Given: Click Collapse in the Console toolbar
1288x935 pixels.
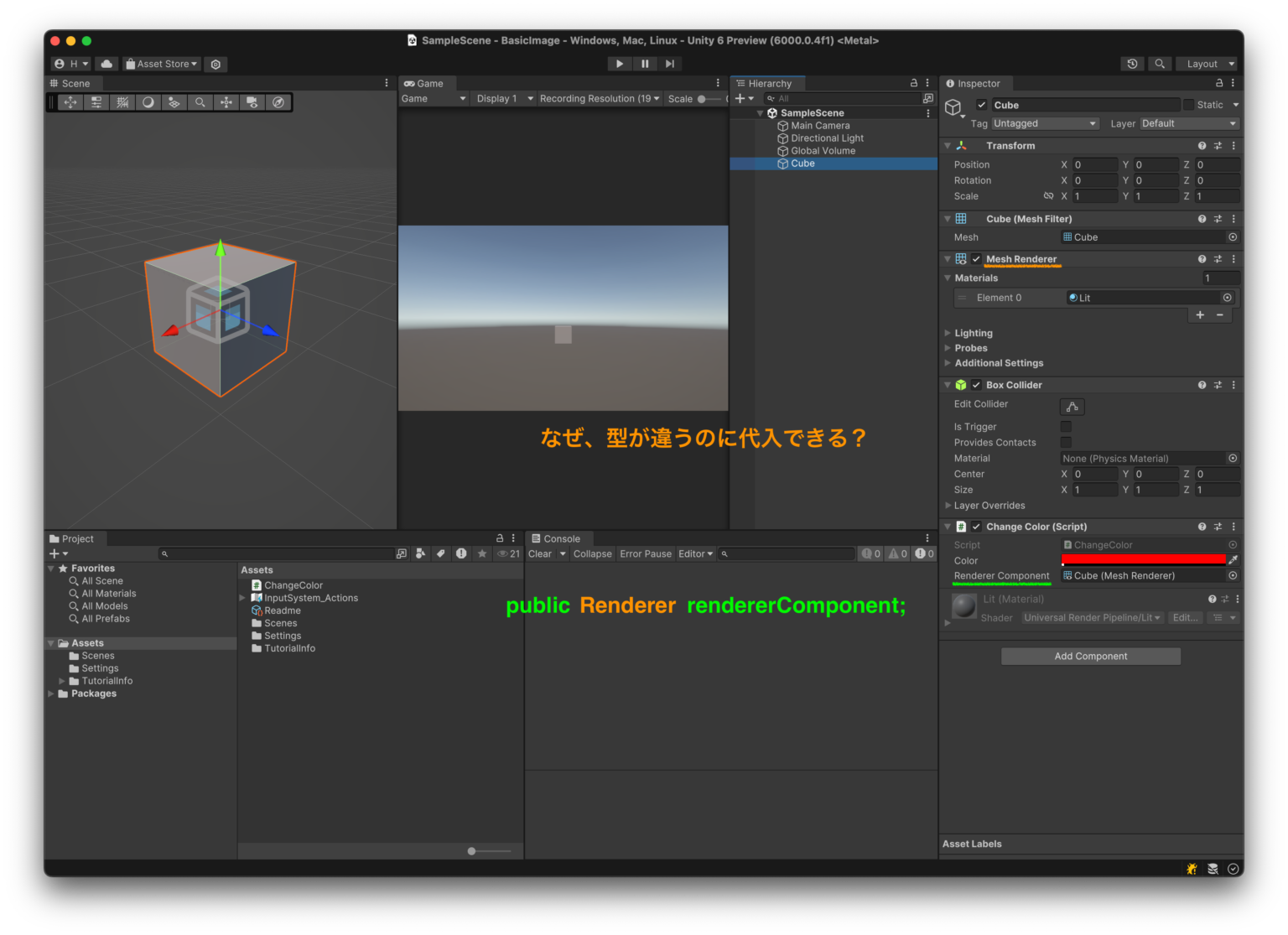Looking at the screenshot, I should click(592, 553).
